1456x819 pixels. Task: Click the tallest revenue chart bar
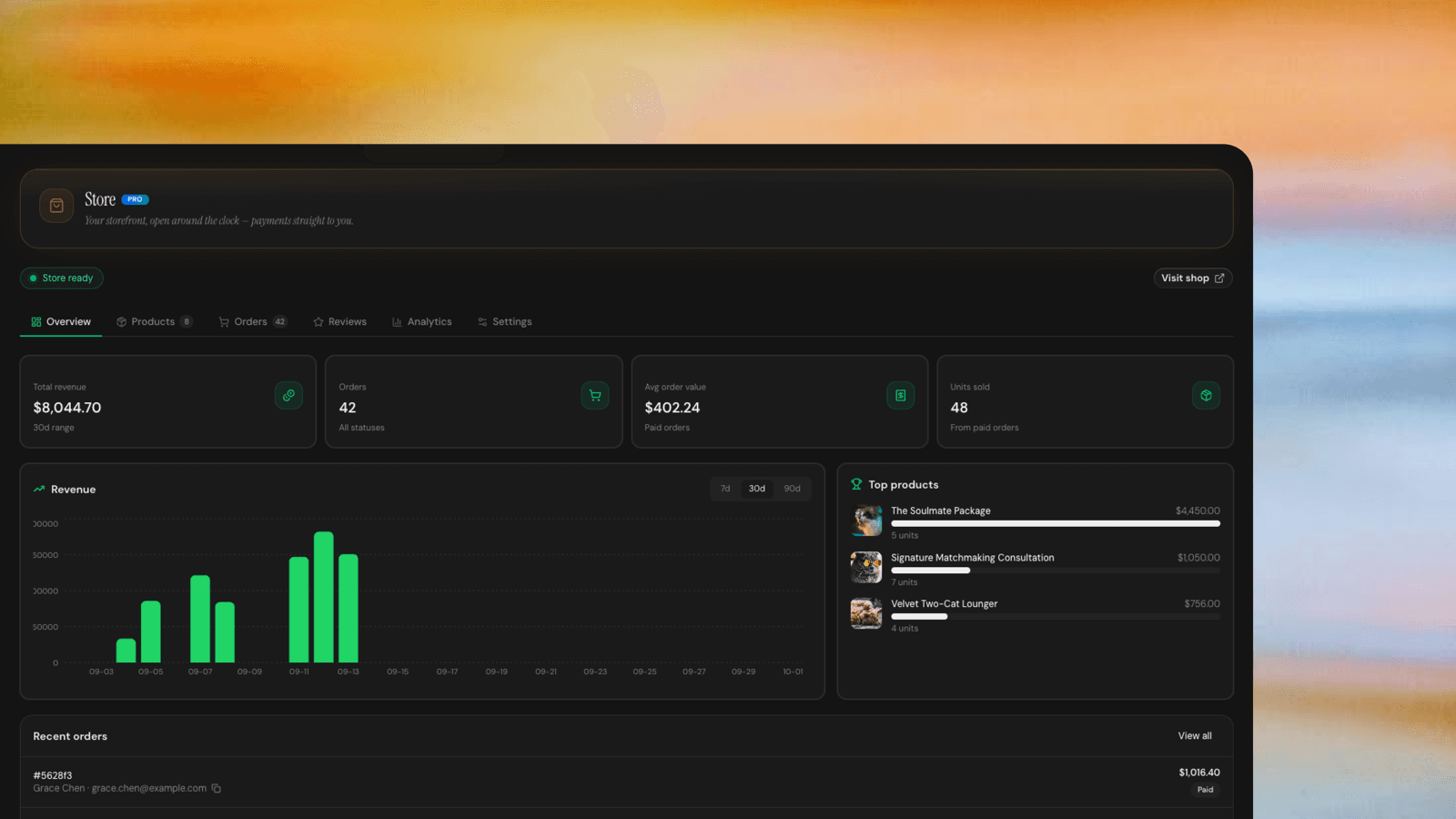(x=324, y=597)
